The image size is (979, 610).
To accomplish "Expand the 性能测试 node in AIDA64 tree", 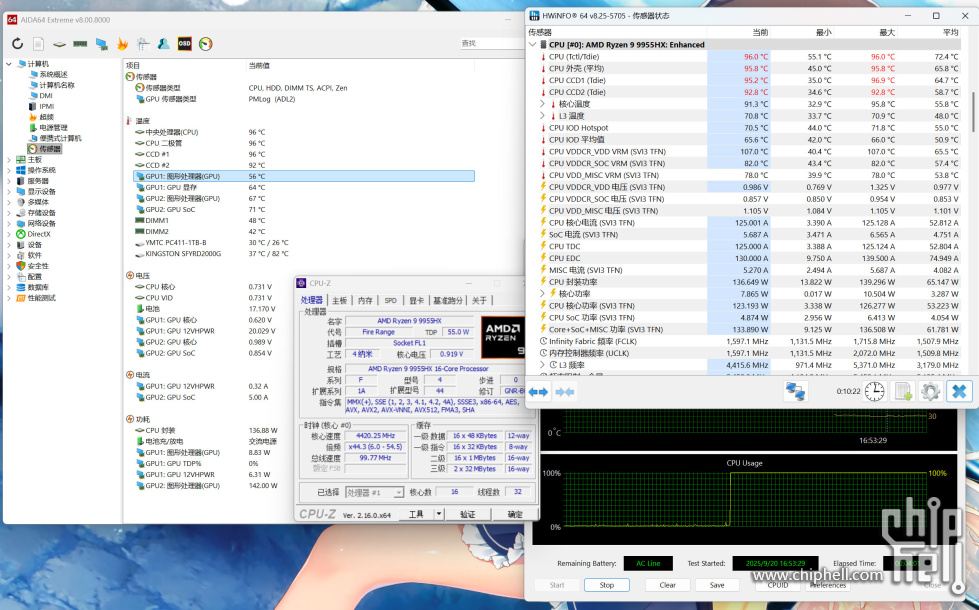I will 9,298.
